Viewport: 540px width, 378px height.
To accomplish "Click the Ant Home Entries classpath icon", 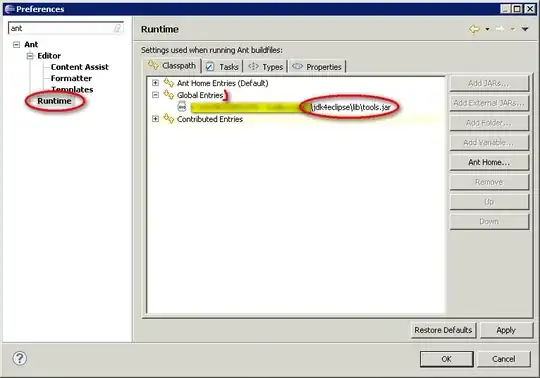I will coord(169,83).
